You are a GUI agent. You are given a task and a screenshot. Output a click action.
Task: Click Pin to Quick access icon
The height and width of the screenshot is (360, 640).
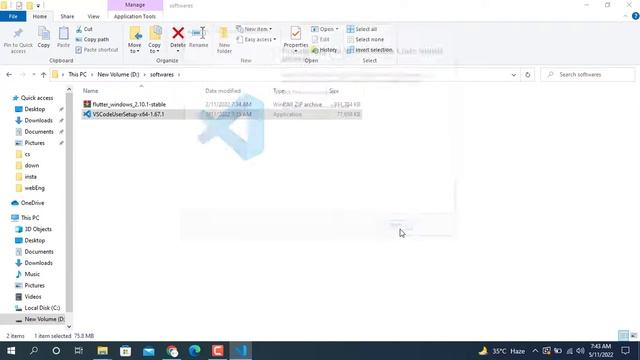(x=18, y=34)
